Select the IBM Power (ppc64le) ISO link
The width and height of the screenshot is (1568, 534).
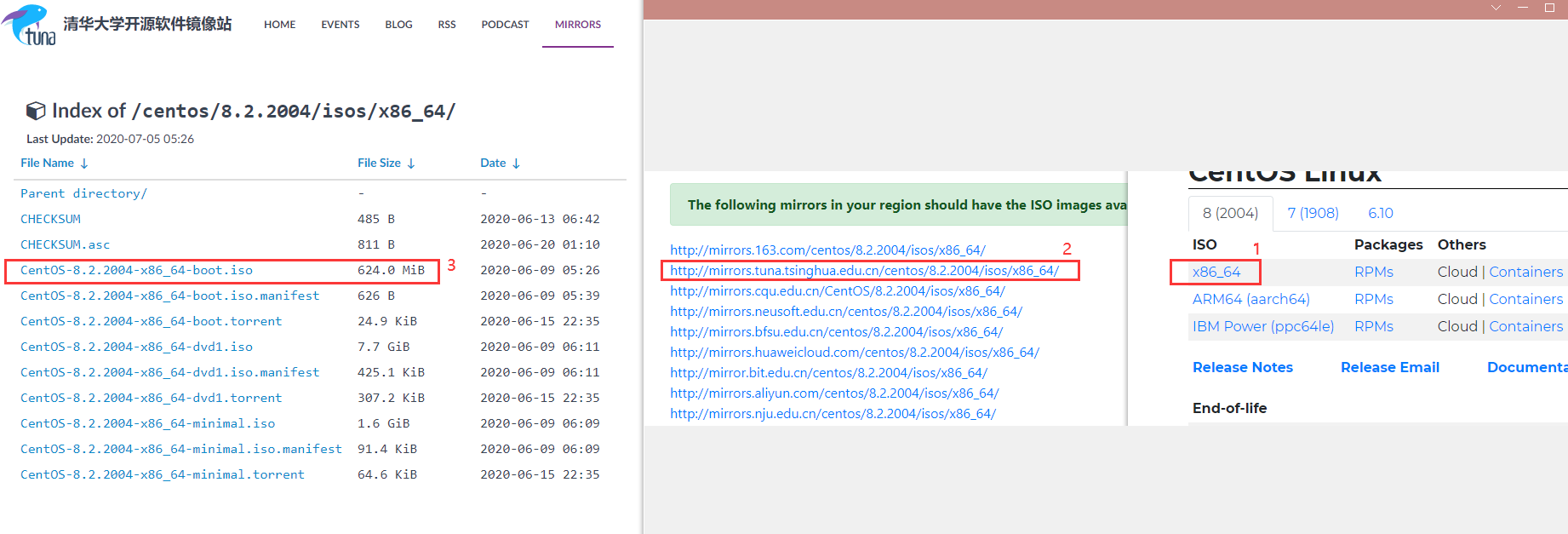(1263, 327)
